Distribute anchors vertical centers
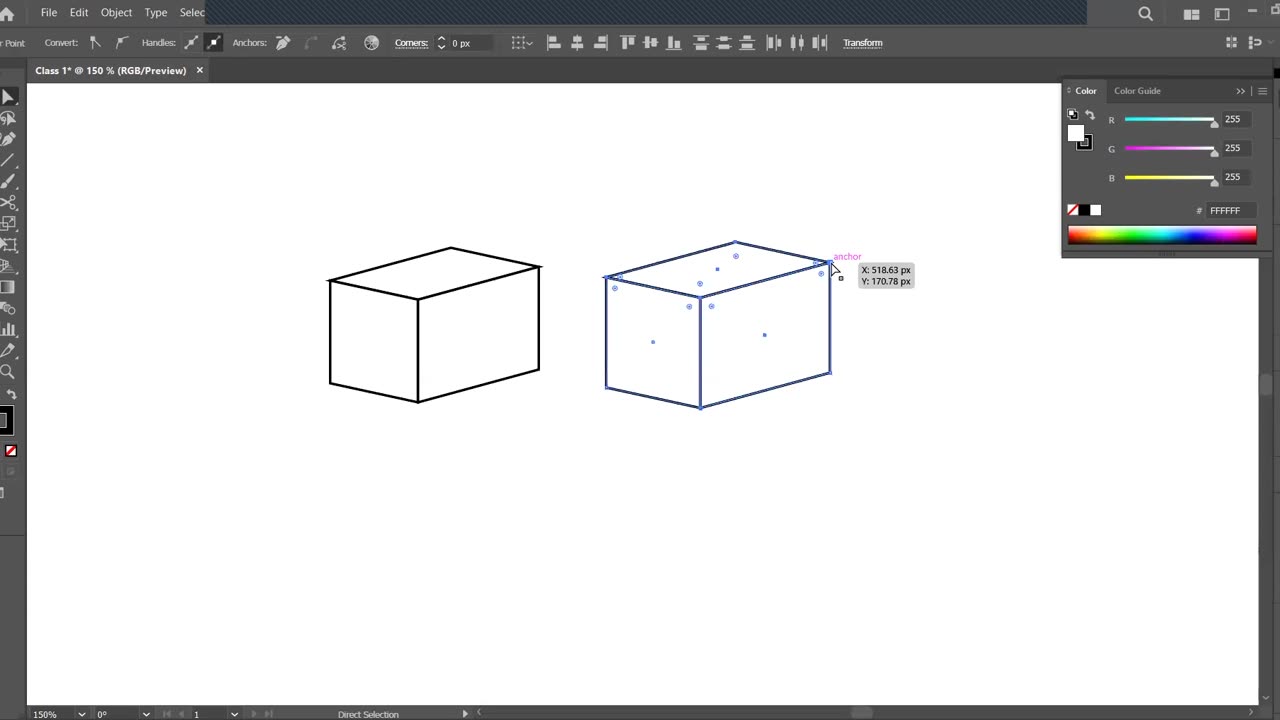This screenshot has width=1280, height=720. point(724,43)
